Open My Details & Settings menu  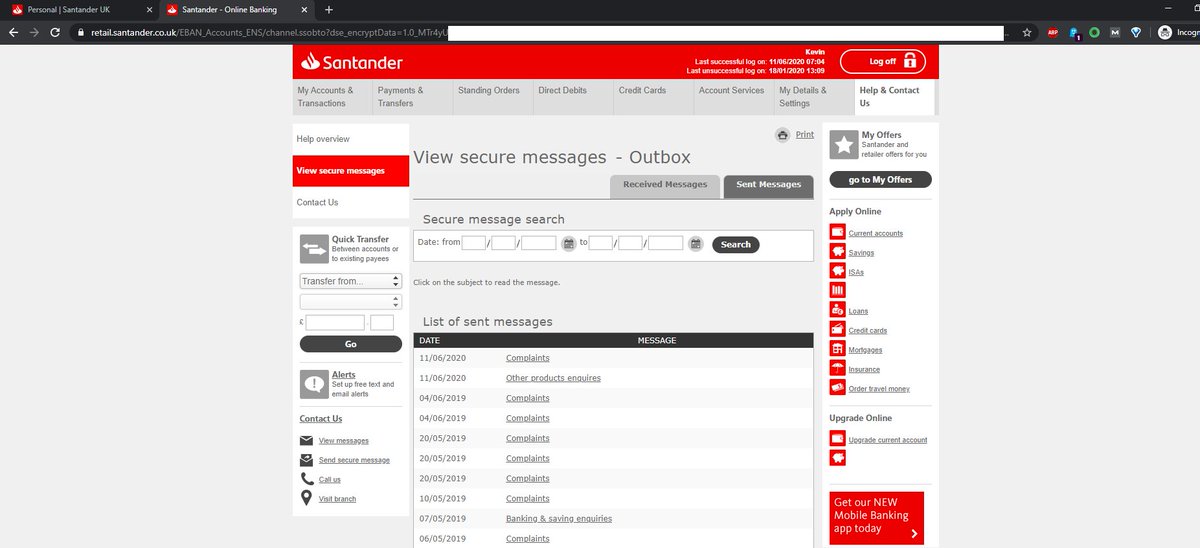pos(814,96)
